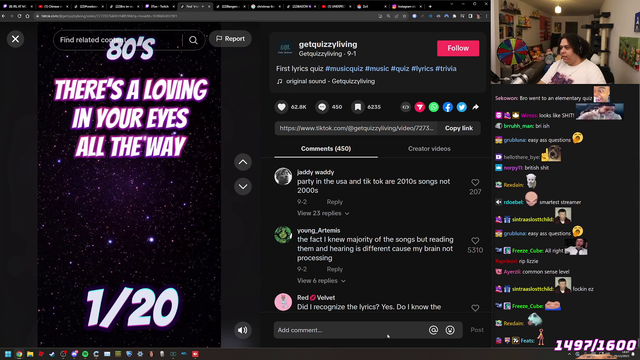Share the video to WhatsApp
Screen dimensions: 640x360
coord(433,107)
